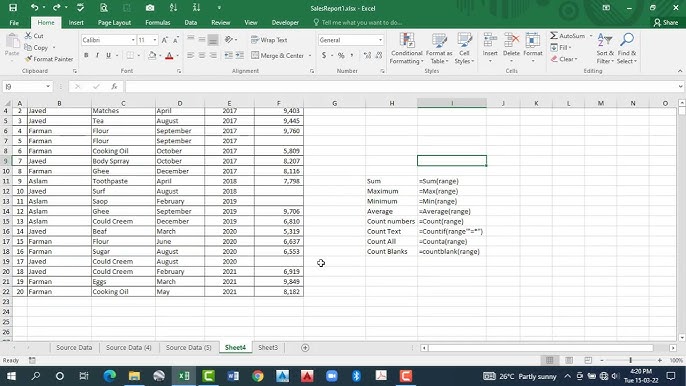Apply red font color
The image size is (686, 386).
169,56
